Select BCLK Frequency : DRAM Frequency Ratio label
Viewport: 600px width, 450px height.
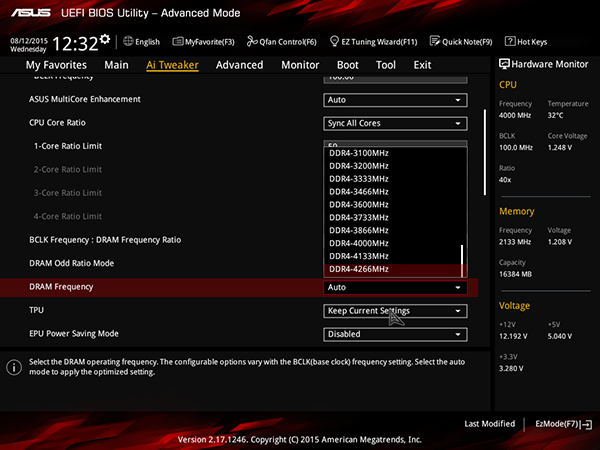pos(105,240)
